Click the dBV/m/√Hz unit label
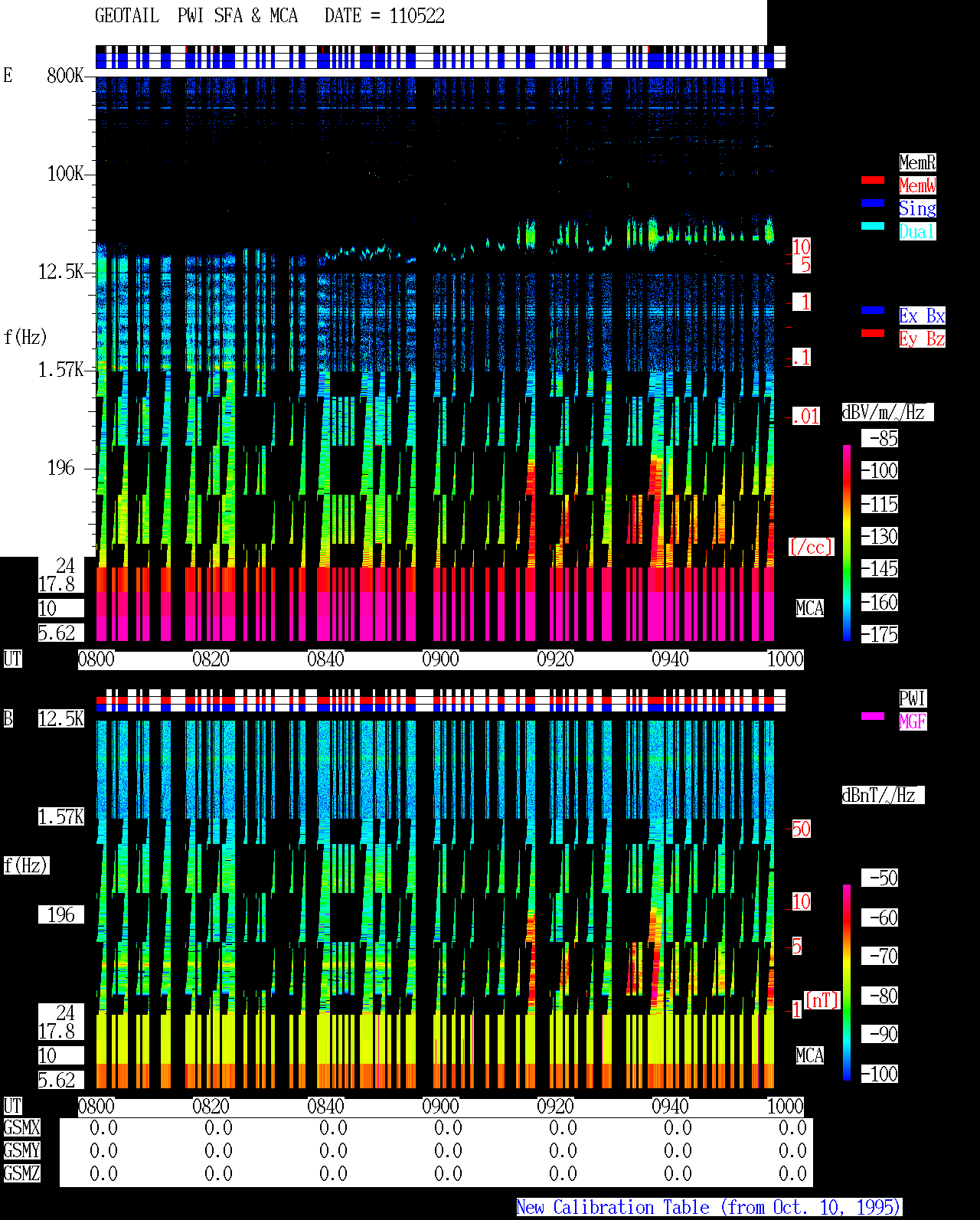 click(887, 412)
